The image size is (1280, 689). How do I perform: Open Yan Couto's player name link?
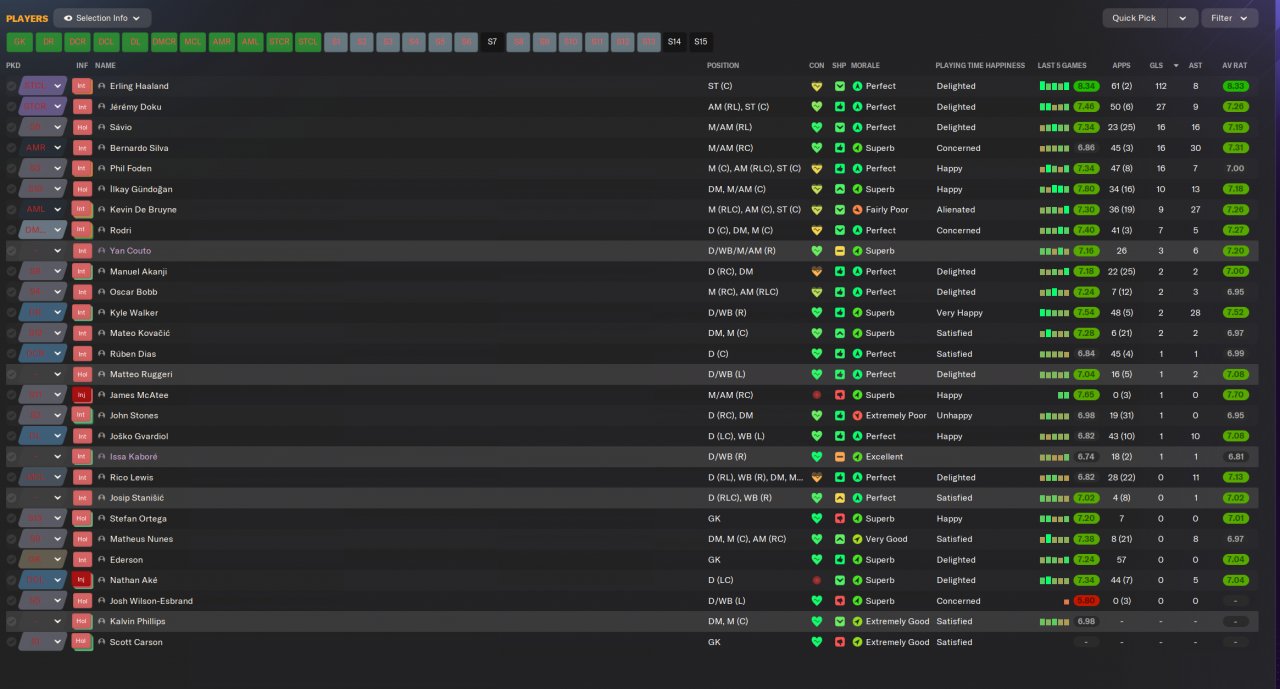[131, 251]
